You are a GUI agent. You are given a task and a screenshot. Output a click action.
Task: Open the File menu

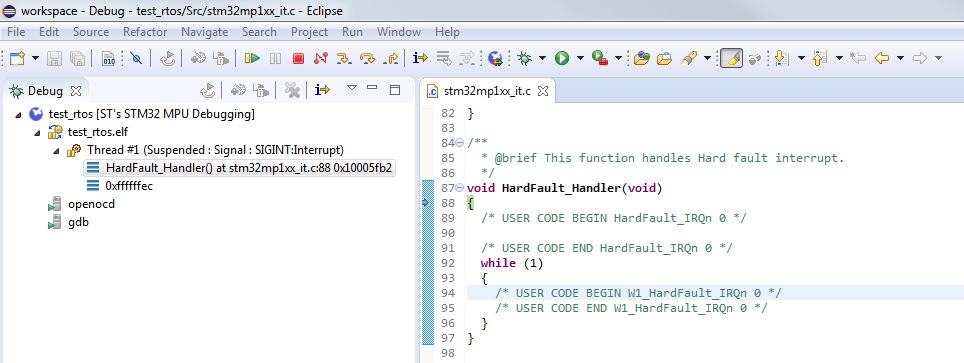point(16,32)
